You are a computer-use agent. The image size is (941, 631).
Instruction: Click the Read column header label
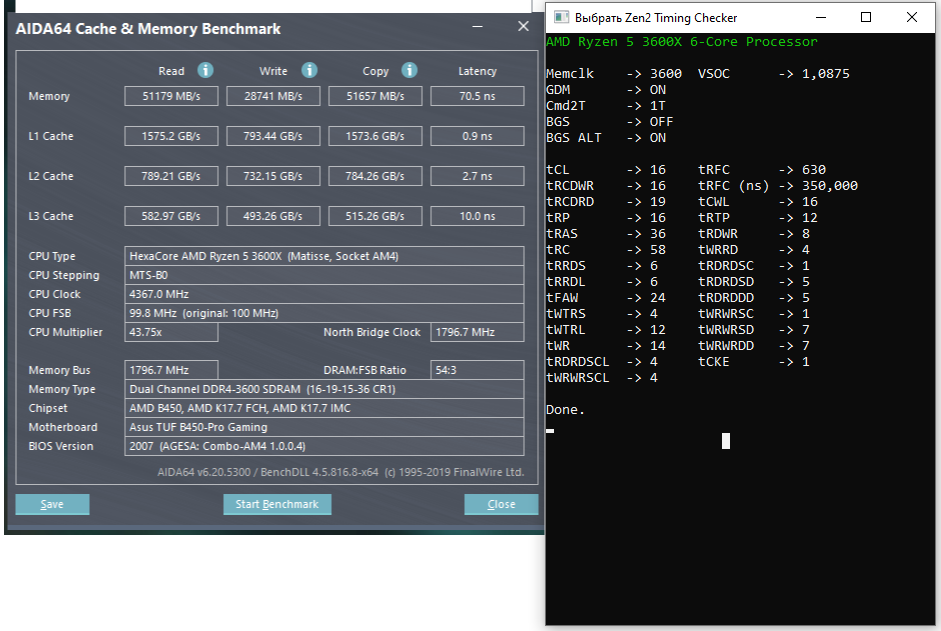(x=171, y=71)
